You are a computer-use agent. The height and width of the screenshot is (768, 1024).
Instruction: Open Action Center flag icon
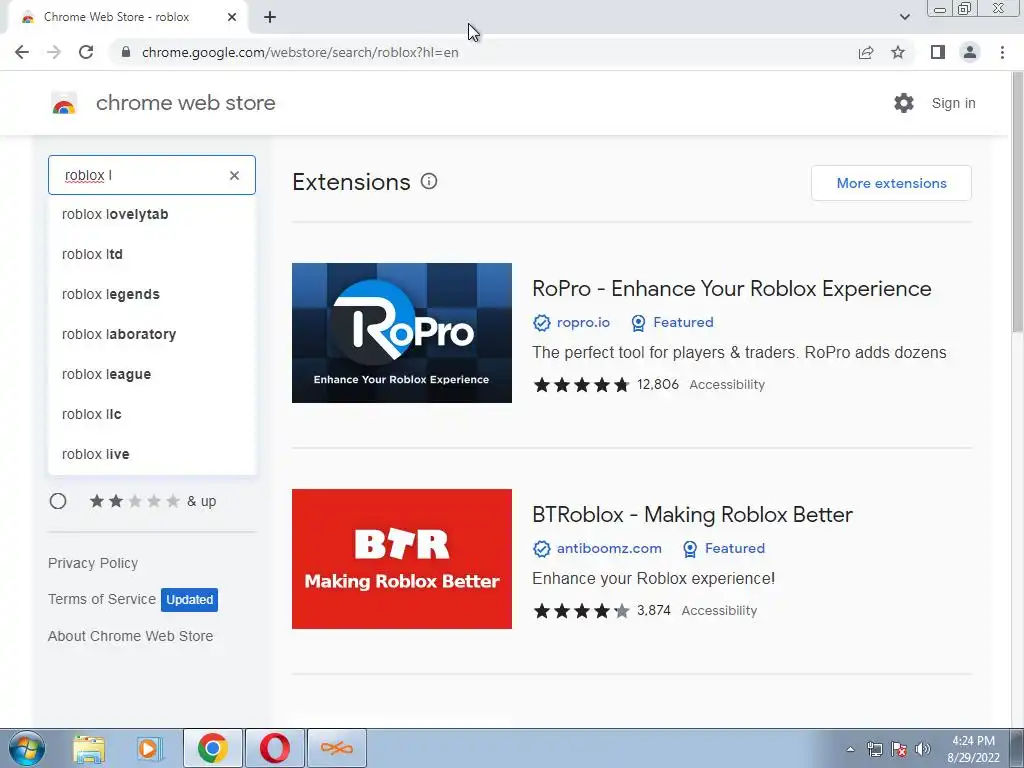(x=899, y=749)
